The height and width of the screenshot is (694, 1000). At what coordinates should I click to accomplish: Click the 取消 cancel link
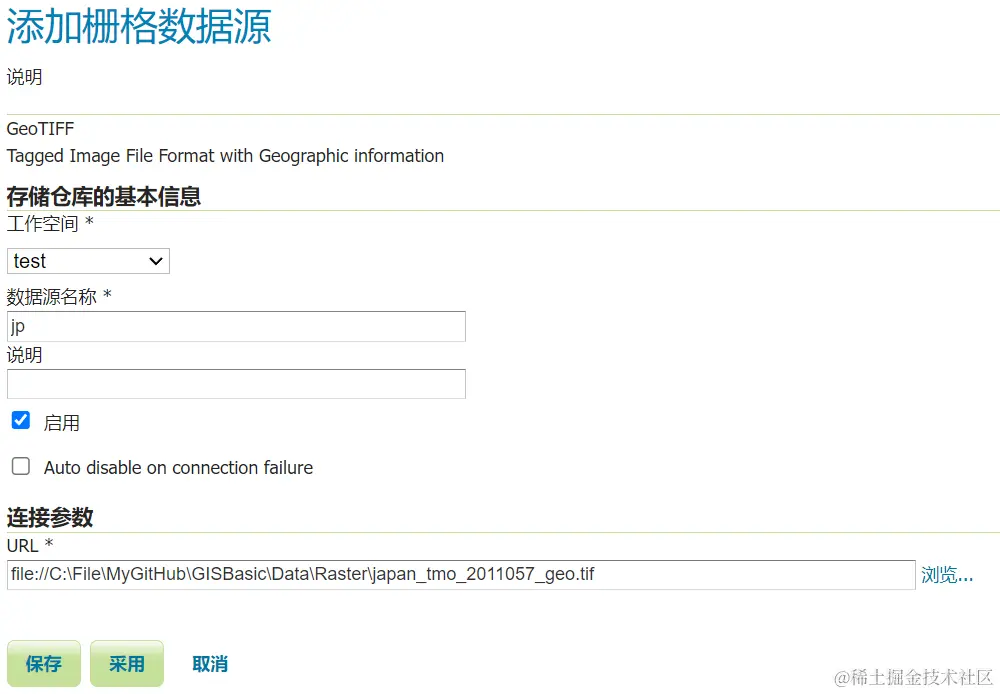tap(209, 663)
